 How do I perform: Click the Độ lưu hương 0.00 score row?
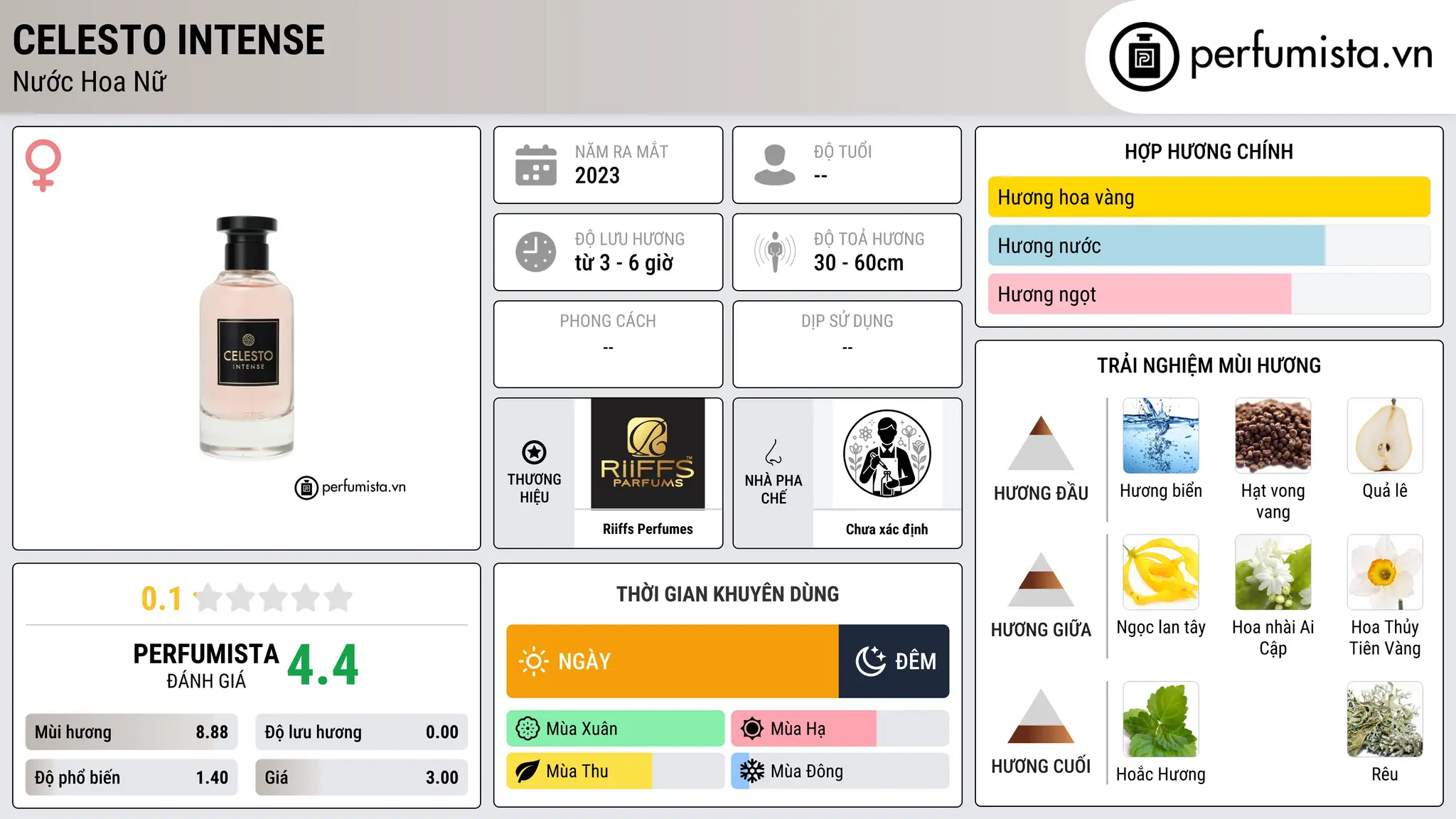coord(361,732)
